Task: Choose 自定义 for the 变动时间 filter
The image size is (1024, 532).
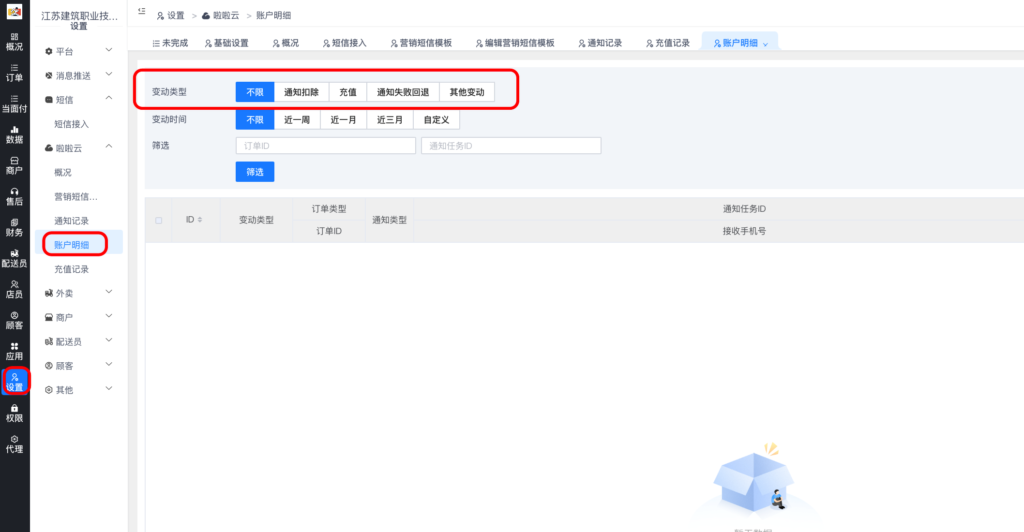Action: click(436, 119)
